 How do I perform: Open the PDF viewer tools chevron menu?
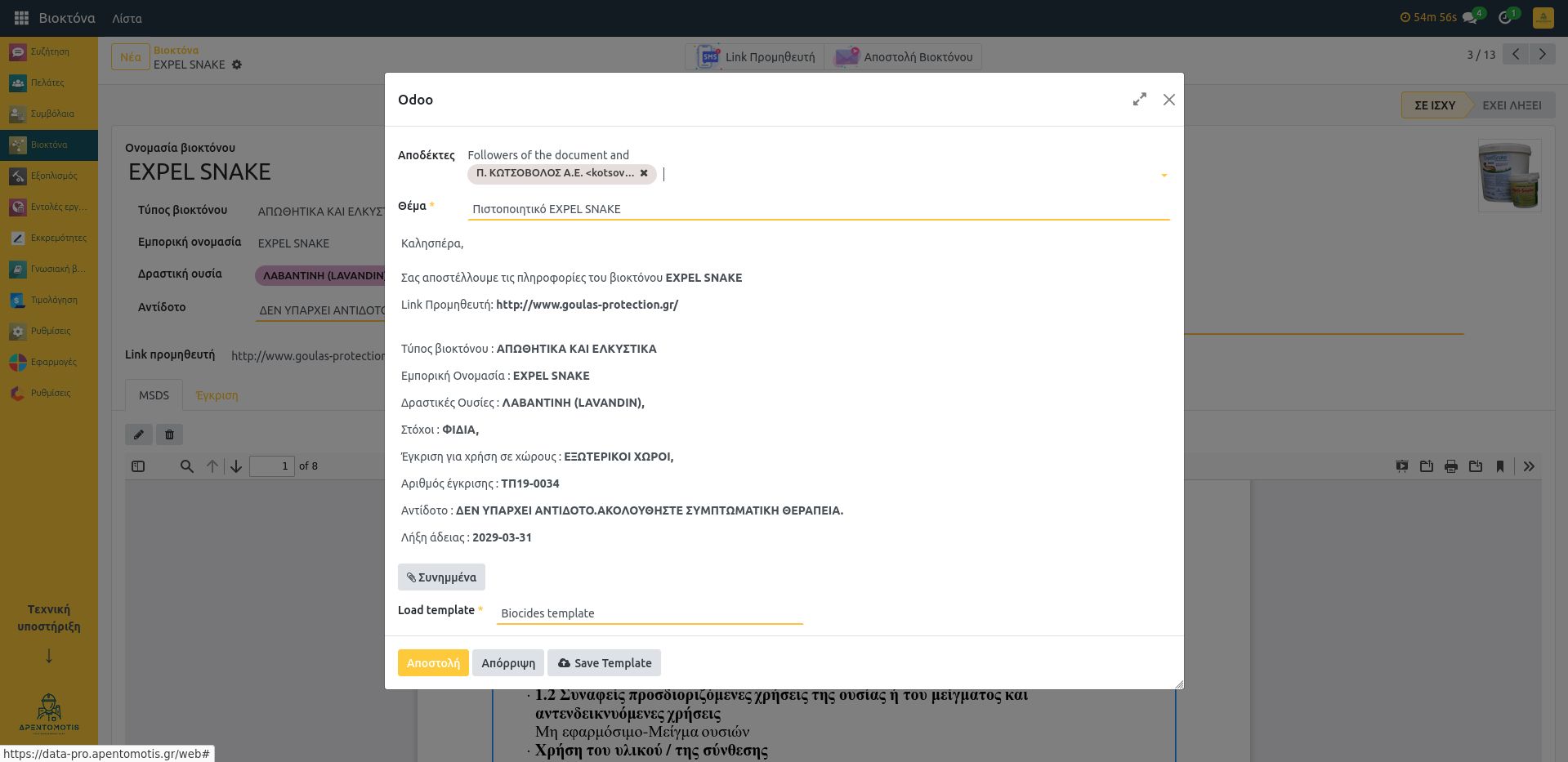(1529, 466)
